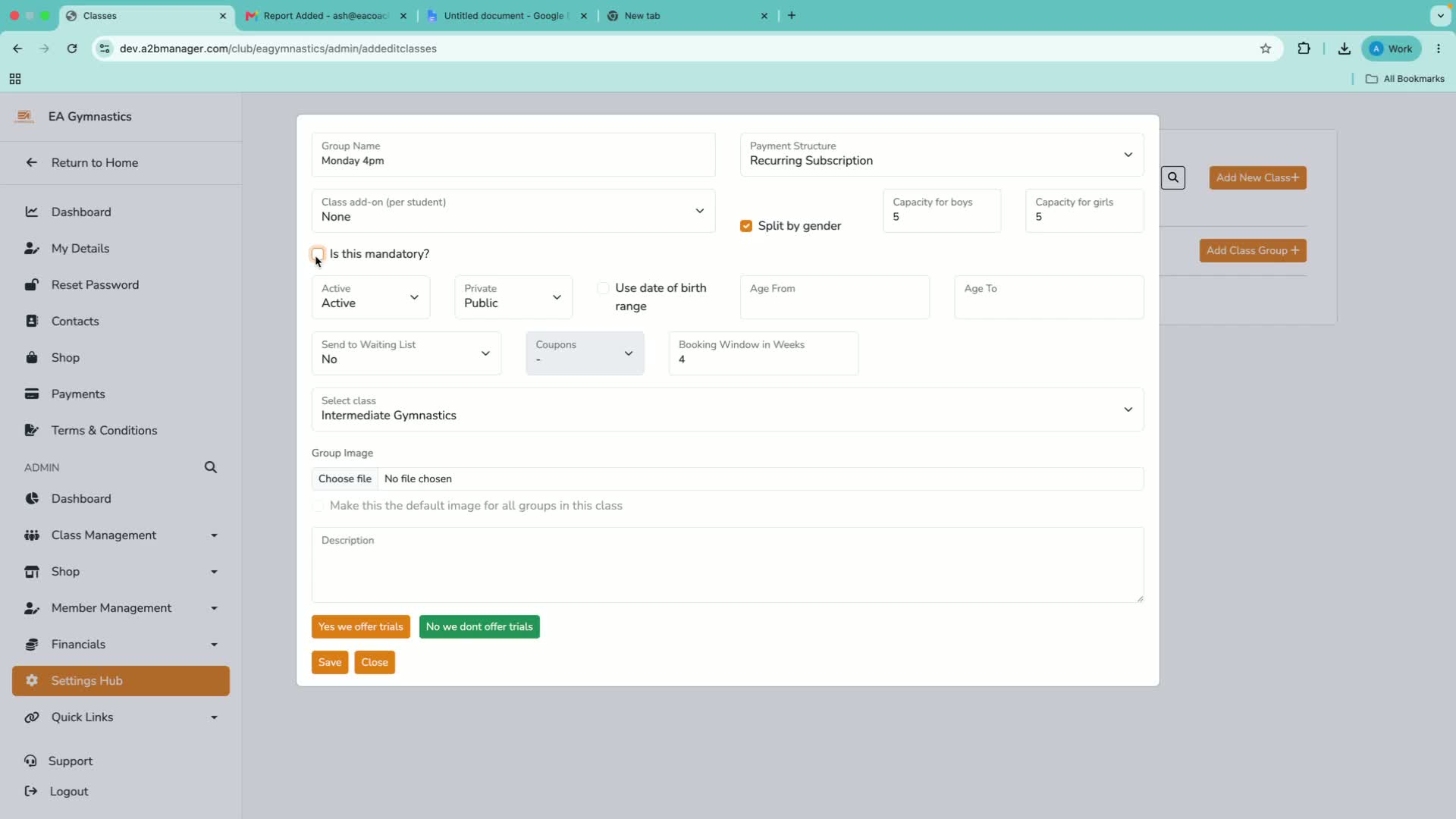Expand the Member Management sidebar menu
This screenshot has width=1456, height=819.
pos(214,608)
